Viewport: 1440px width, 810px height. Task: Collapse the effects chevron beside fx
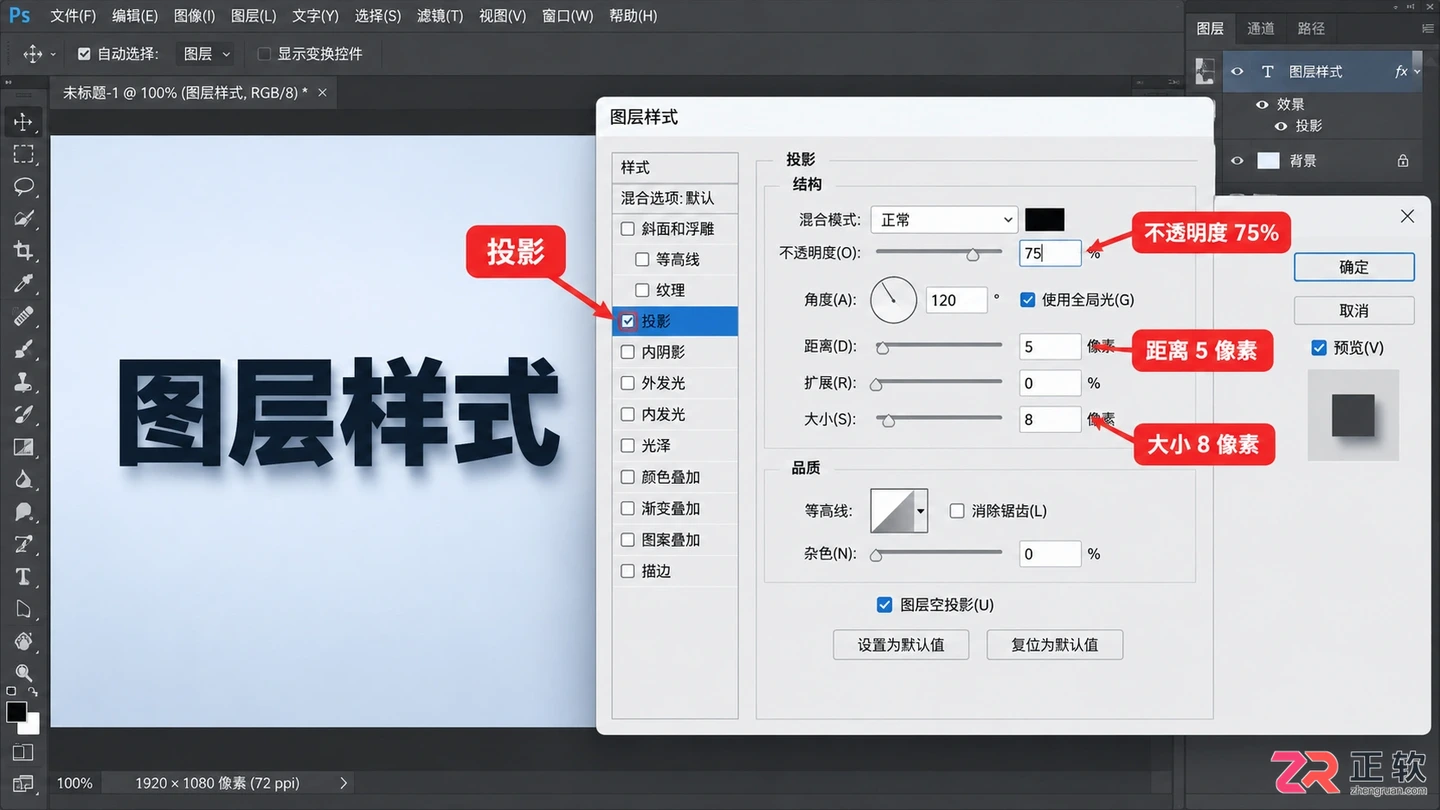click(x=1417, y=72)
